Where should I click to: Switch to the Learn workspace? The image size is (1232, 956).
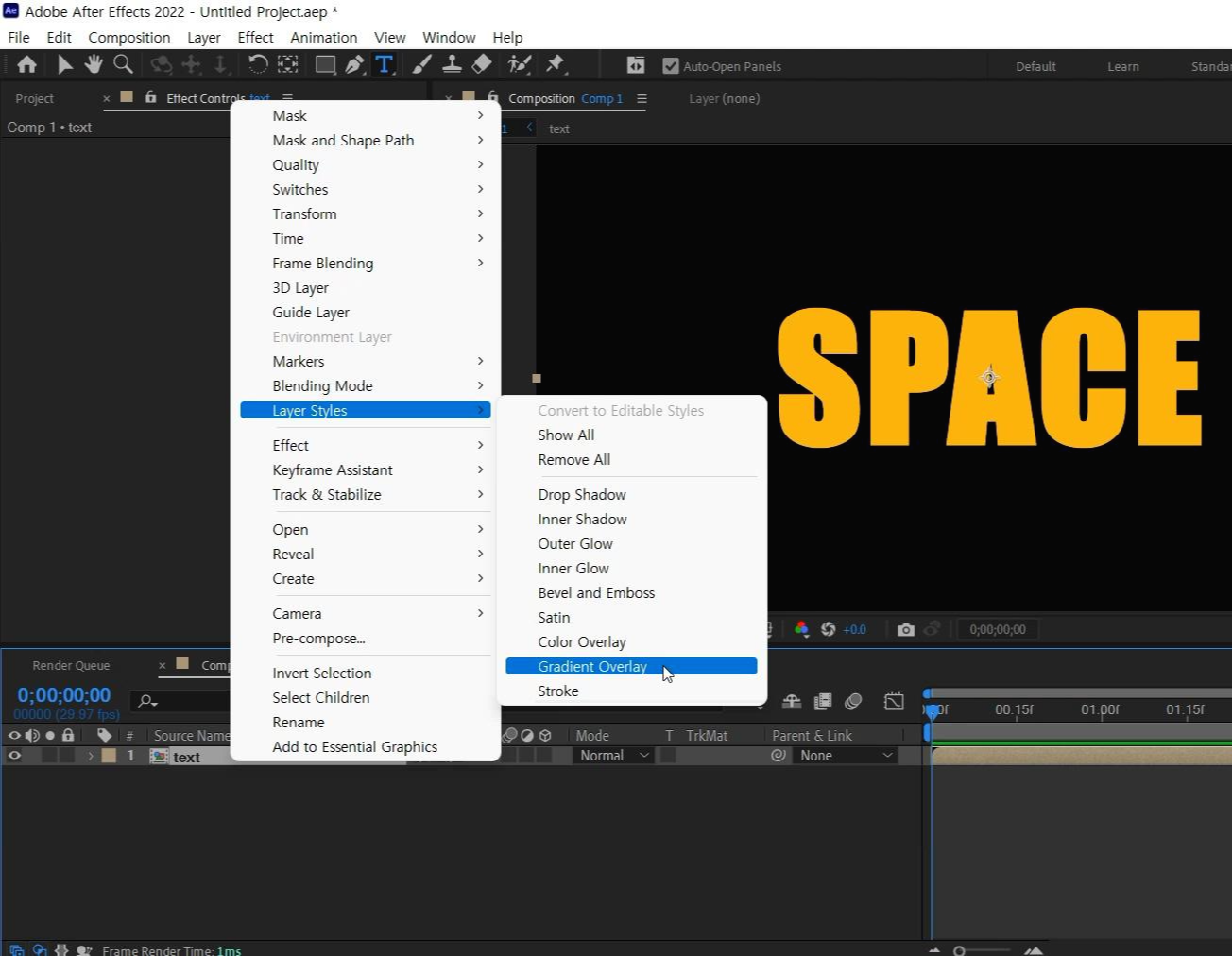(1123, 66)
